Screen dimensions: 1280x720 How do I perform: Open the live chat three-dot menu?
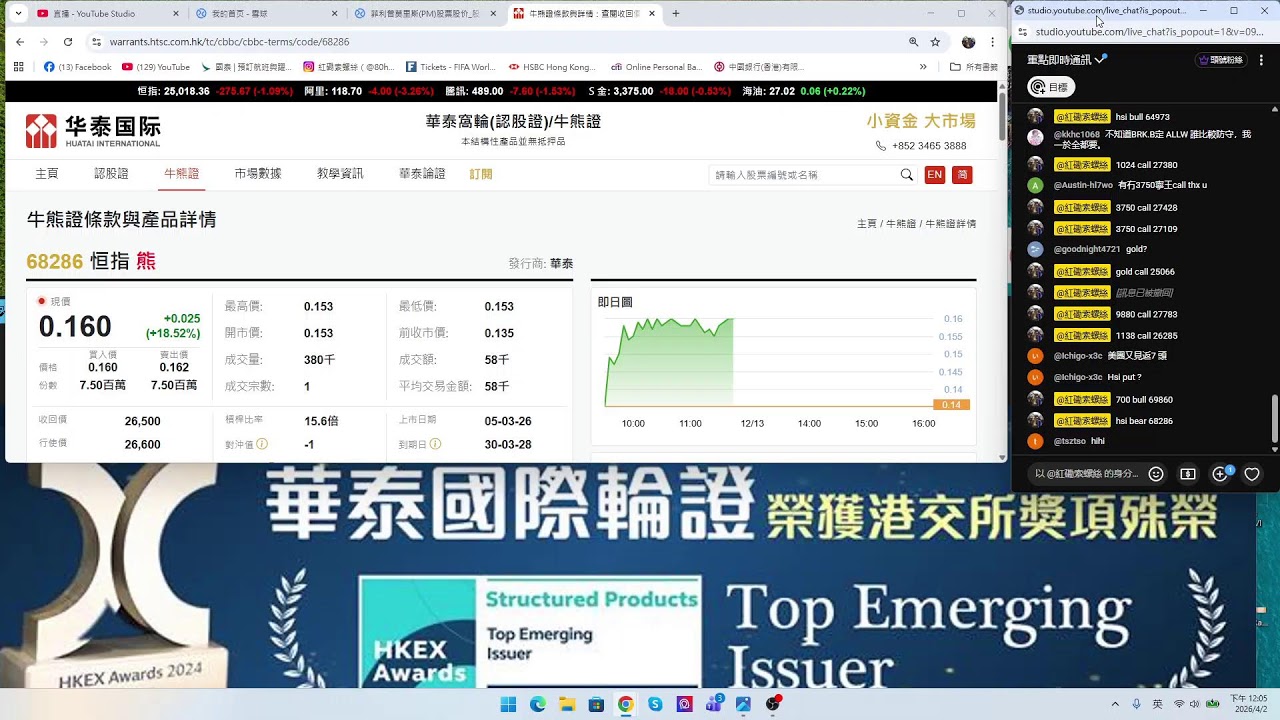pyautogui.click(x=1262, y=60)
